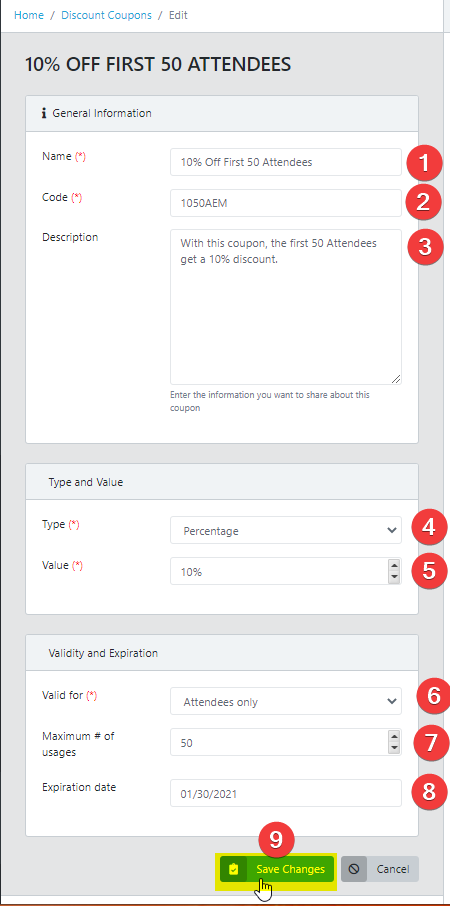The width and height of the screenshot is (450, 906).
Task: Click the clipboard icon on Save Changes
Action: click(233, 869)
